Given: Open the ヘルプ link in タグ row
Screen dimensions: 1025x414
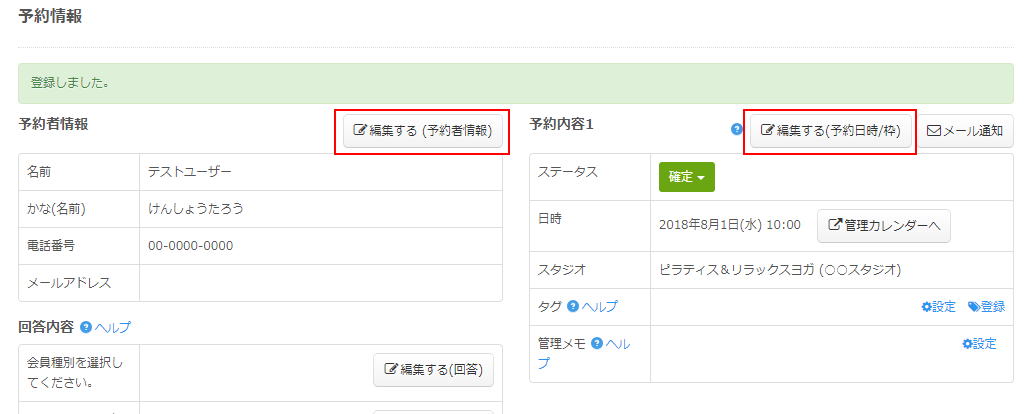Looking at the screenshot, I should pyautogui.click(x=600, y=307).
